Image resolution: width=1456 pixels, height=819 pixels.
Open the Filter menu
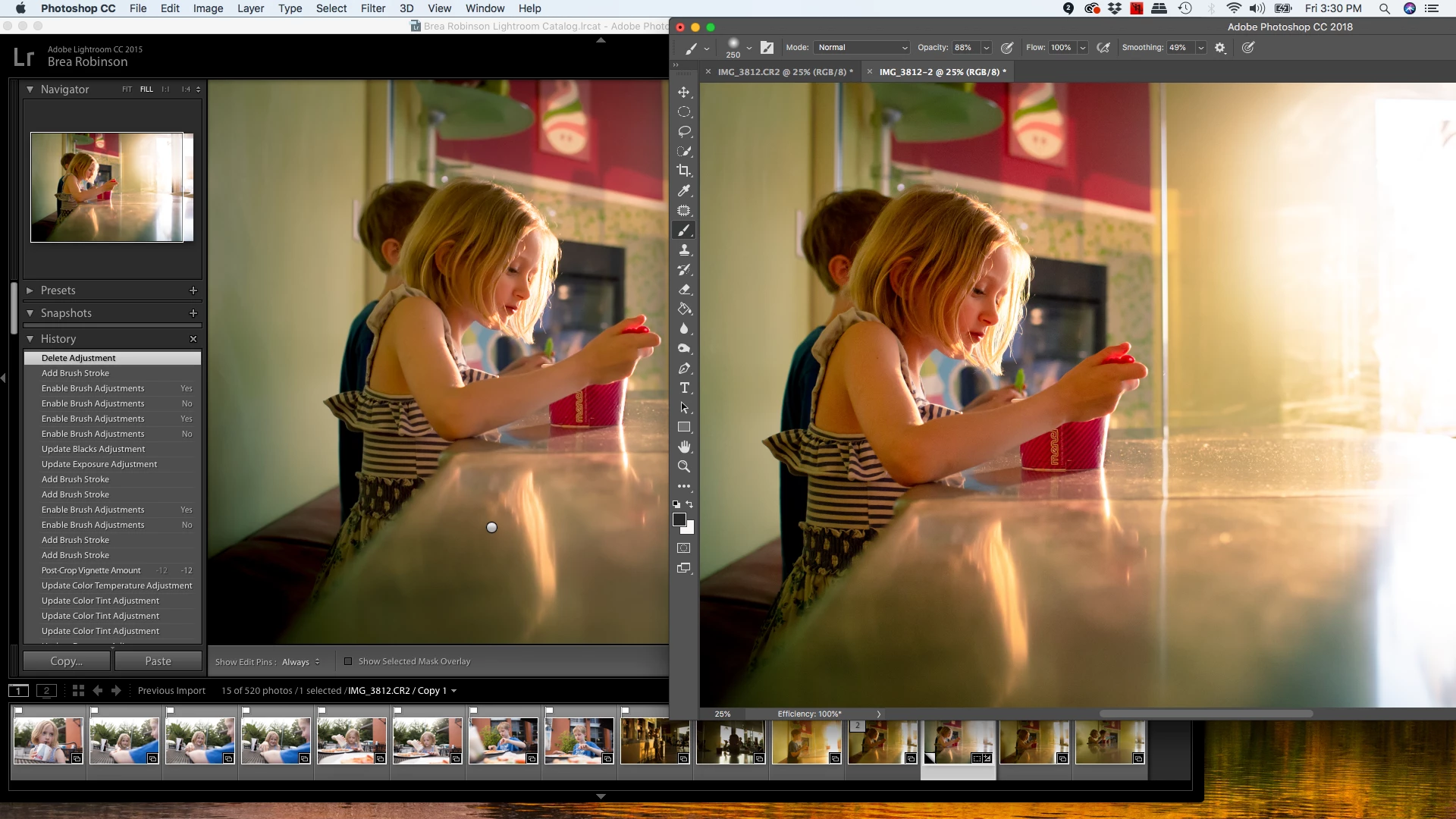(x=372, y=8)
